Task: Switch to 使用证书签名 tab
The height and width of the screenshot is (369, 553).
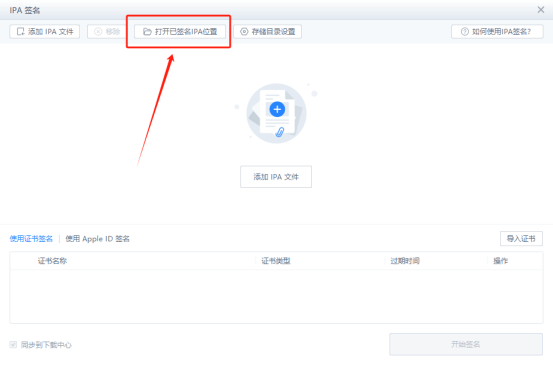Action: [x=31, y=239]
